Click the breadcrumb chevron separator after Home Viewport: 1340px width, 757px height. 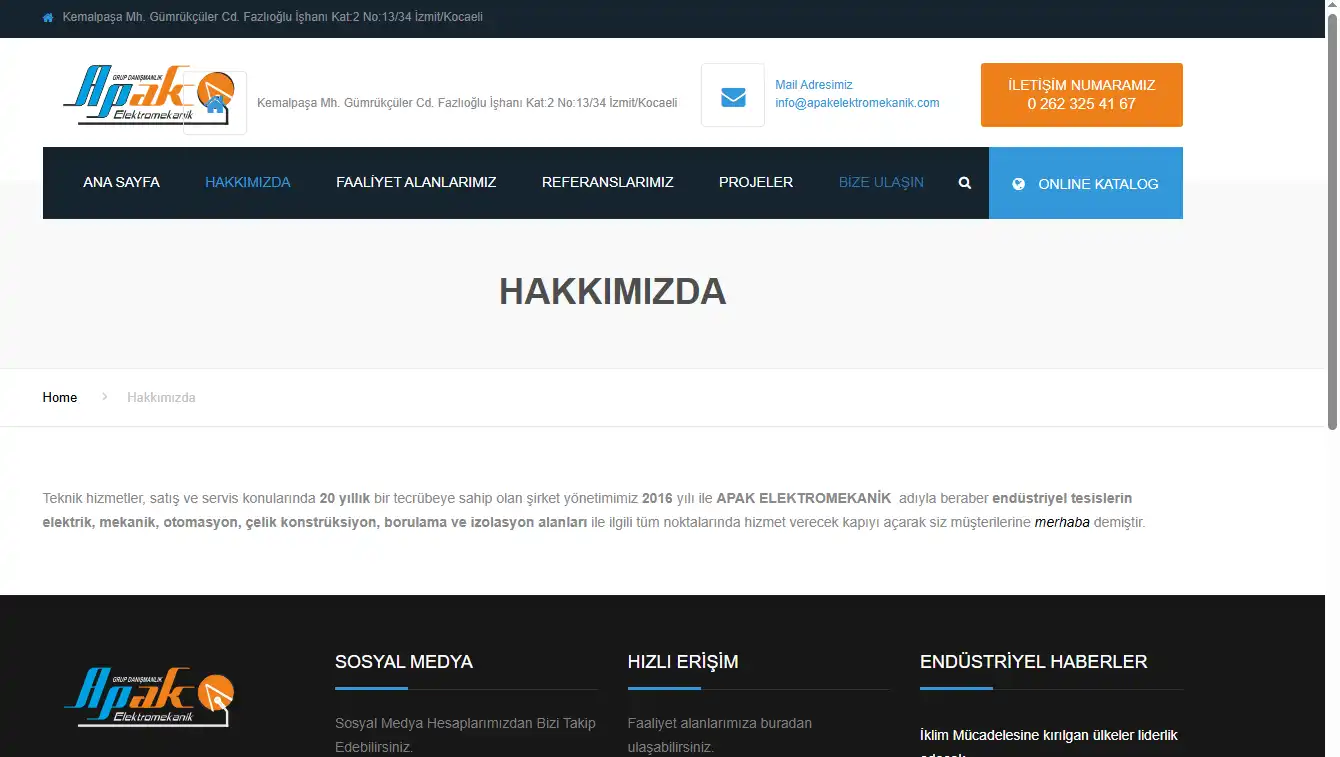tap(104, 397)
